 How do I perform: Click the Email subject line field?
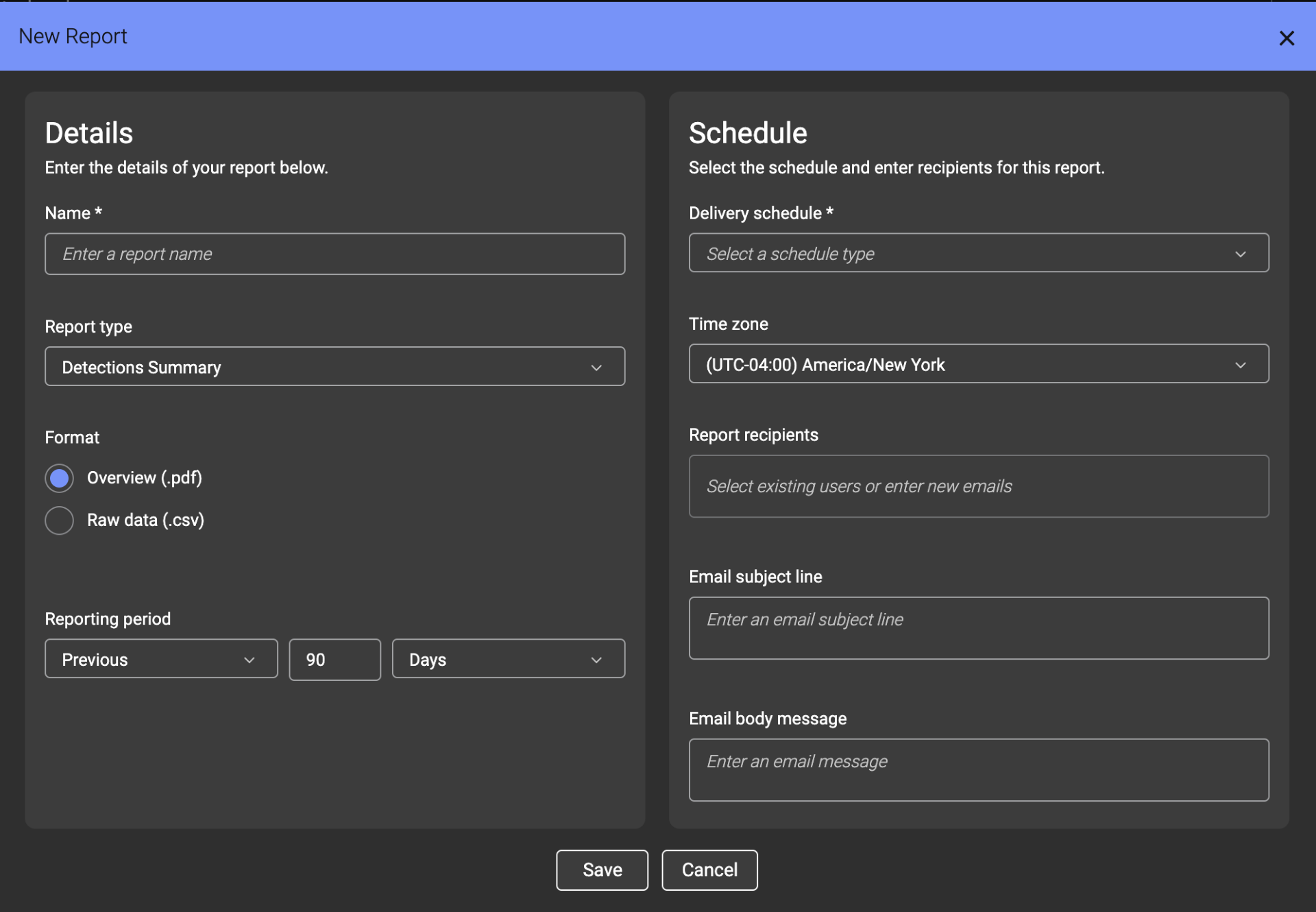tap(978, 627)
